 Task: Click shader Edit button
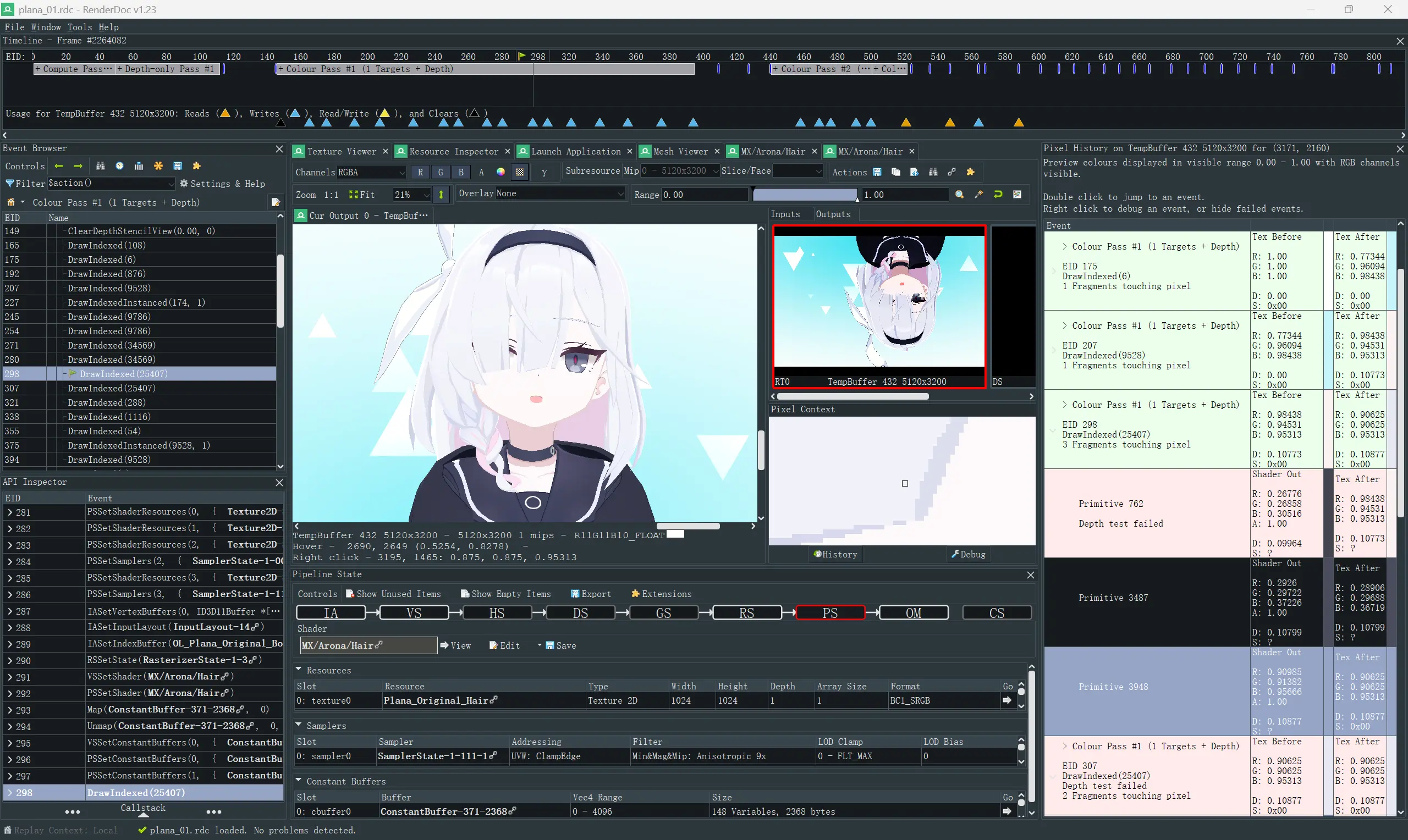pos(504,645)
